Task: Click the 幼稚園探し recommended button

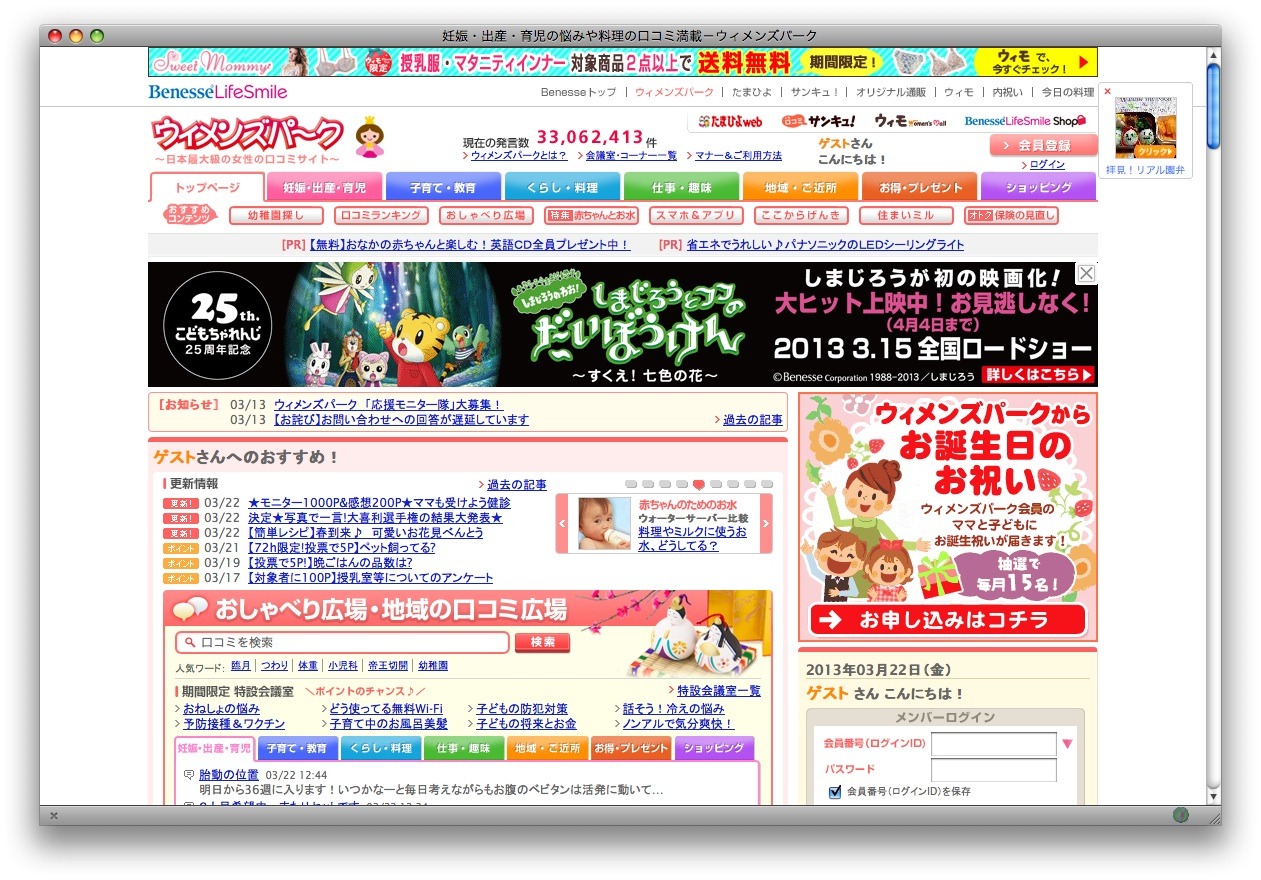Action: tap(276, 215)
